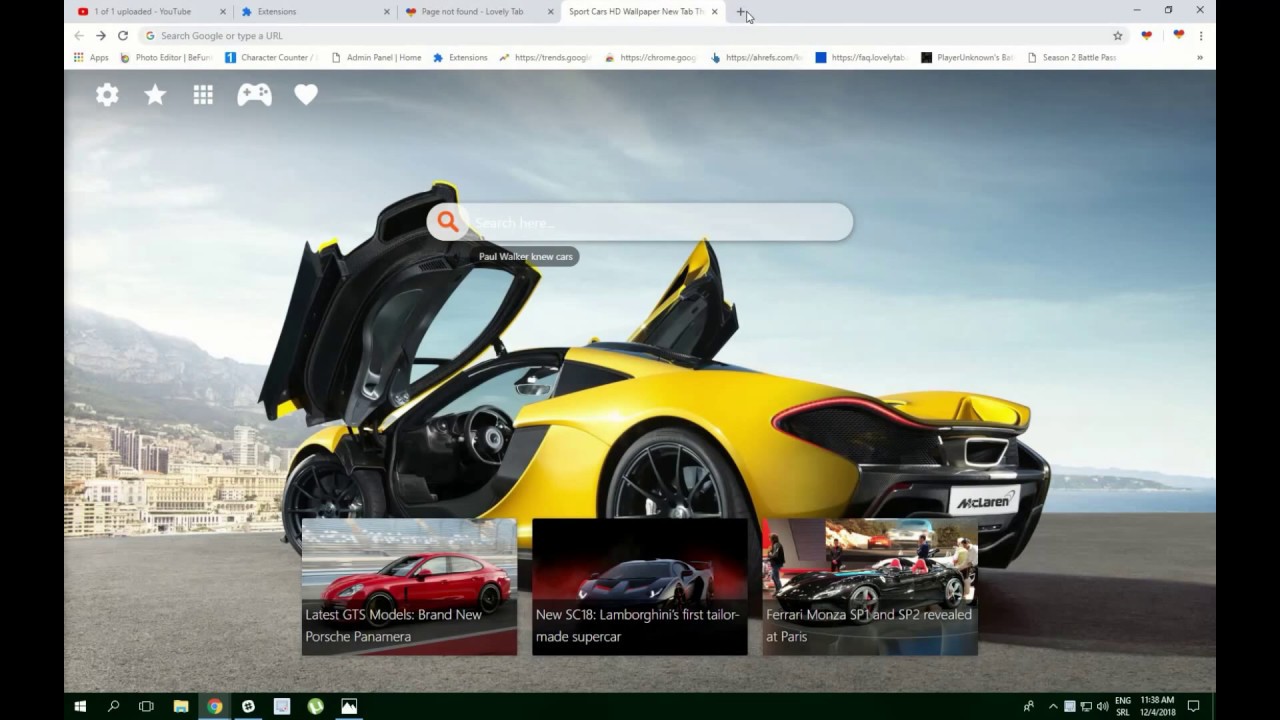The image size is (1280, 720).
Task: Go back with the browser back arrow
Action: (x=79, y=35)
